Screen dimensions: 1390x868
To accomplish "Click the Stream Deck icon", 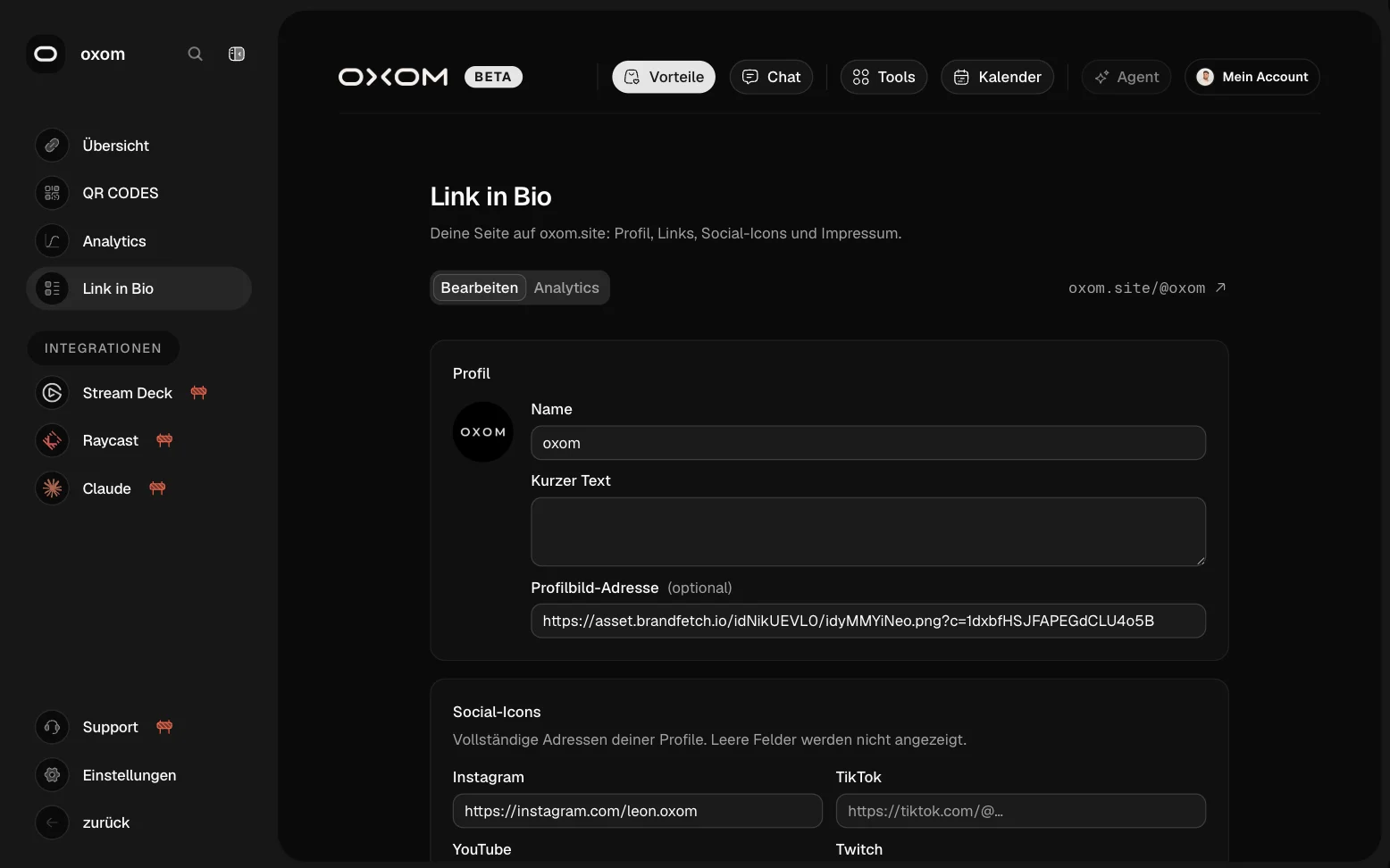I will 52,393.
